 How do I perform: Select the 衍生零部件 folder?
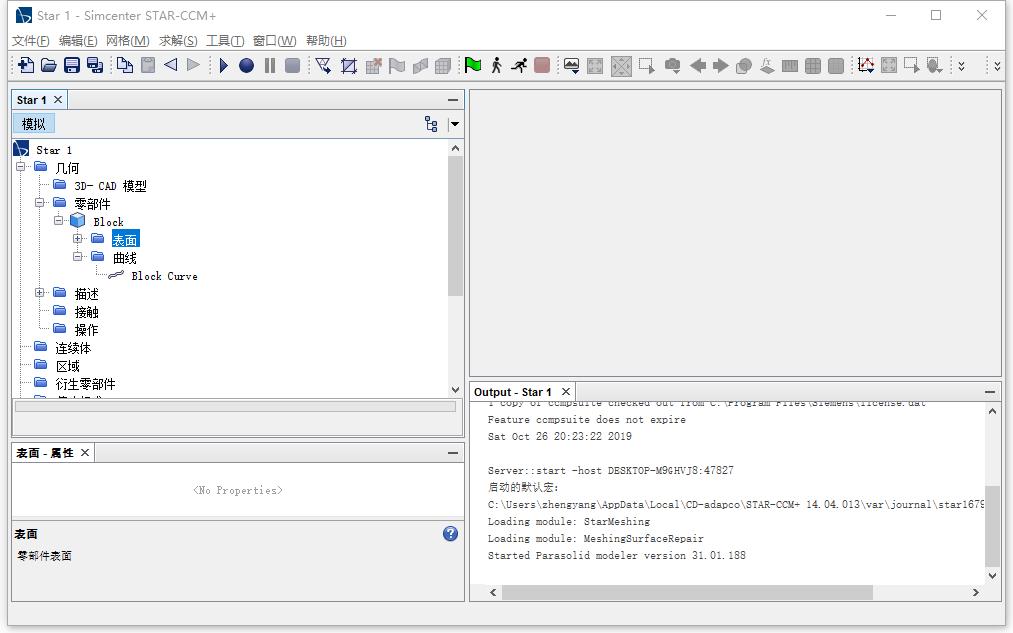tap(85, 384)
